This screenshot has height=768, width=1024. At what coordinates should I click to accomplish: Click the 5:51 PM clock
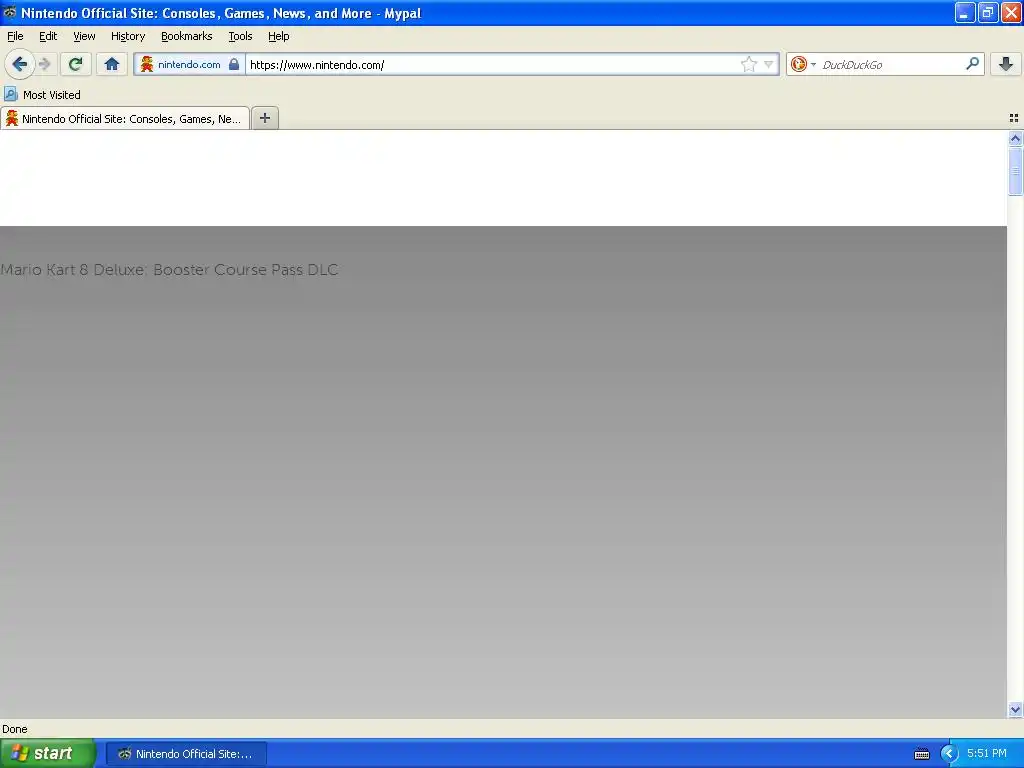tap(987, 753)
